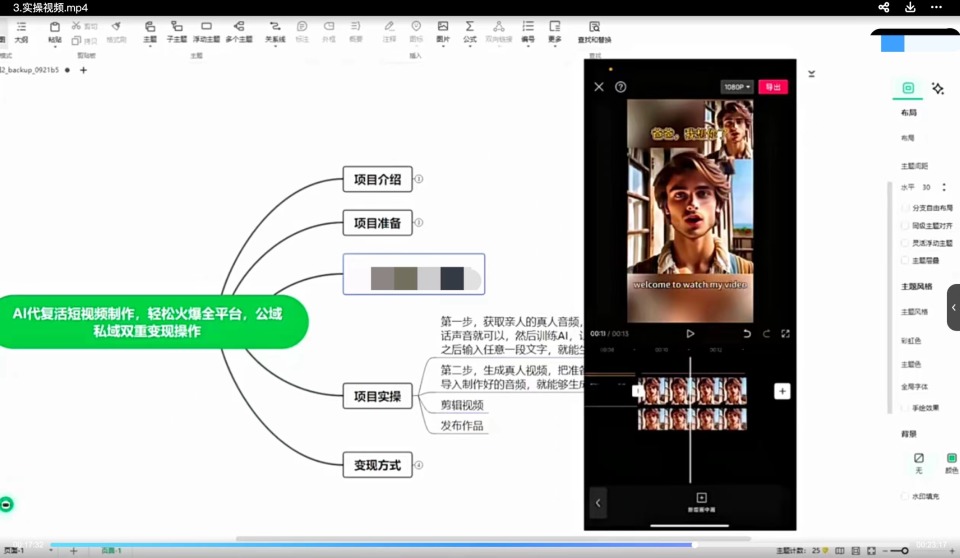Open 查找和替换 find and replace
The width and height of the screenshot is (960, 558).
pyautogui.click(x=594, y=32)
